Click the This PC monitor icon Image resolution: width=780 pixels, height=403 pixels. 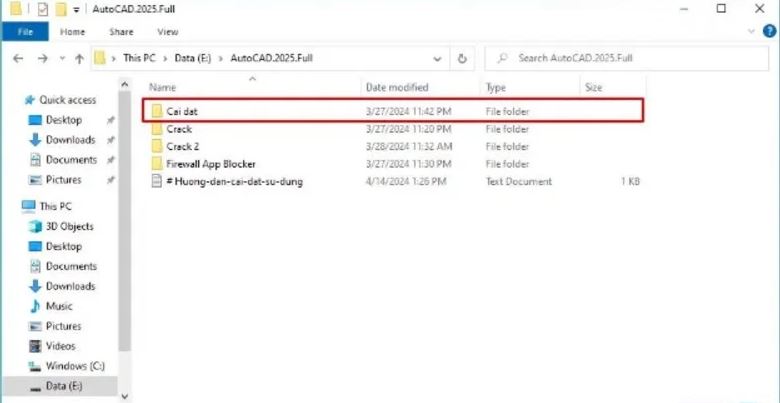click(29, 206)
